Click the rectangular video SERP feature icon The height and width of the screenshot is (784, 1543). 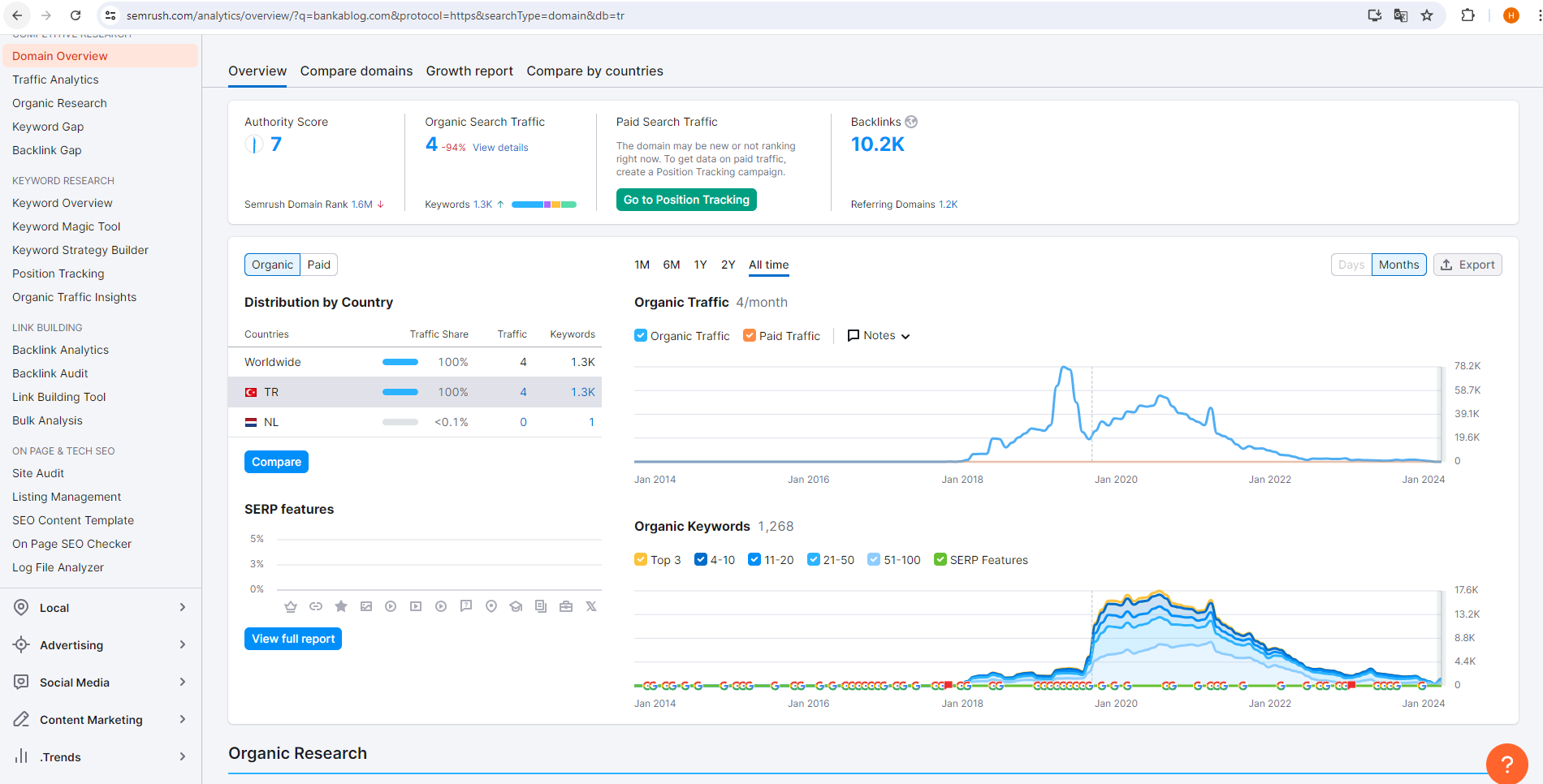[x=416, y=606]
